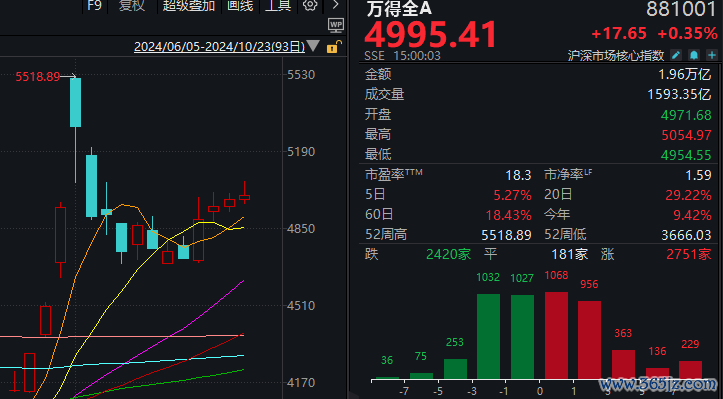The width and height of the screenshot is (723, 399).
Task: Click the 60日 return 18.43%
Action: coord(508,215)
